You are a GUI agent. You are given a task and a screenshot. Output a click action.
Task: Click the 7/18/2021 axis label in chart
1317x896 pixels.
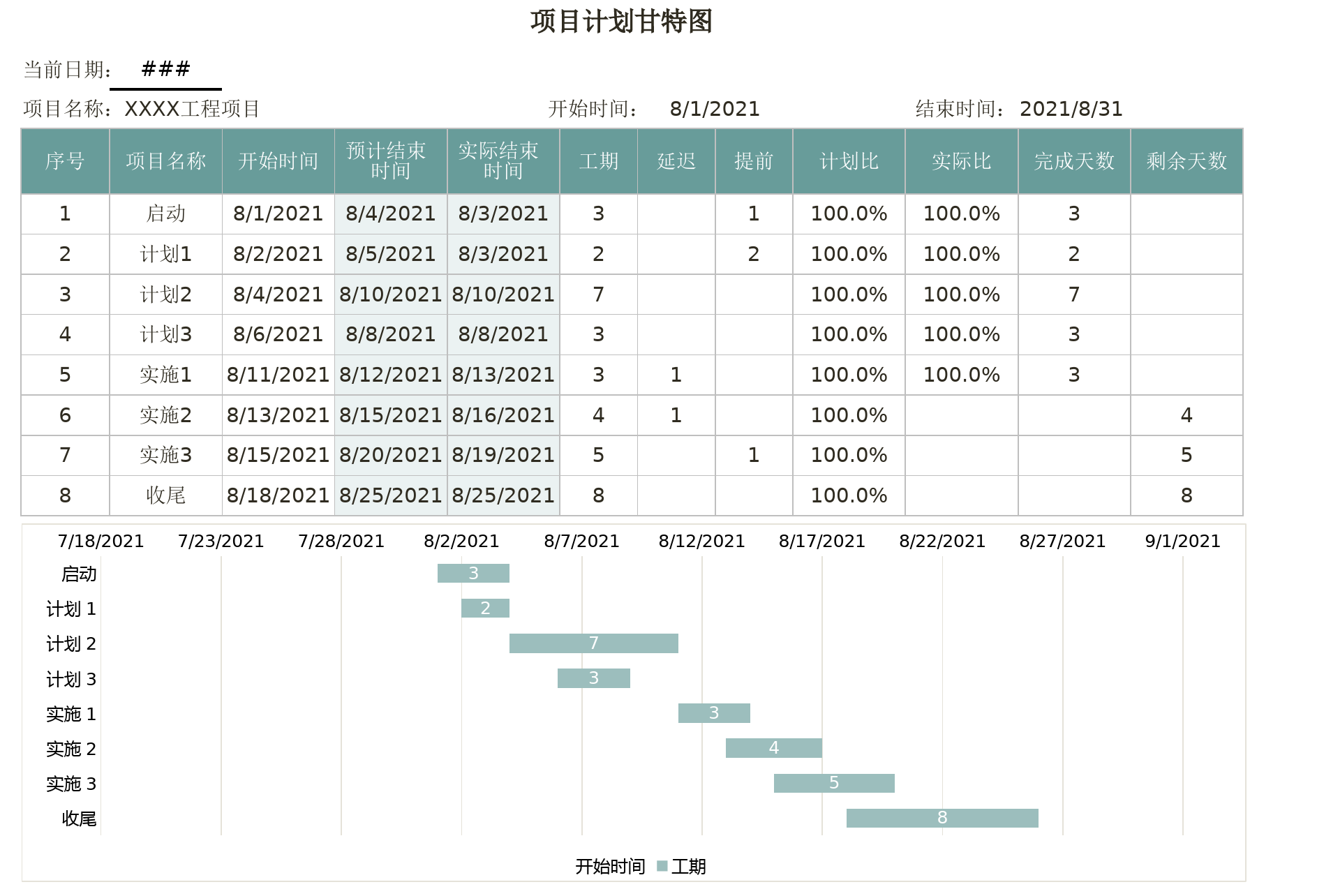(101, 541)
